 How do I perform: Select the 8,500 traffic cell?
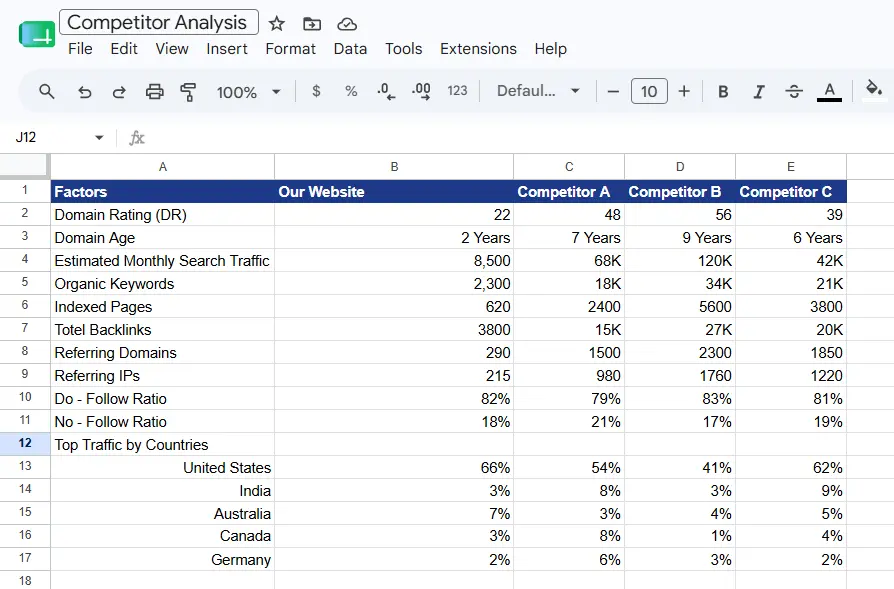394,261
